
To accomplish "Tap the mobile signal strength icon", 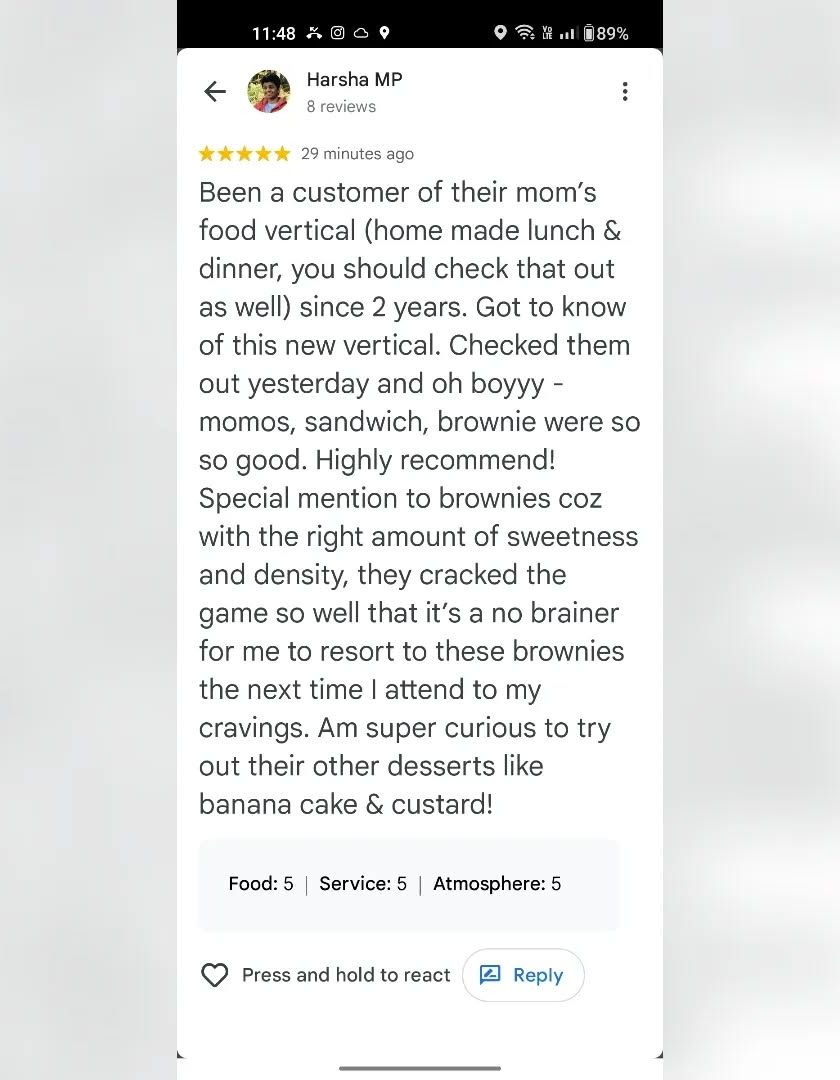I will tap(567, 33).
